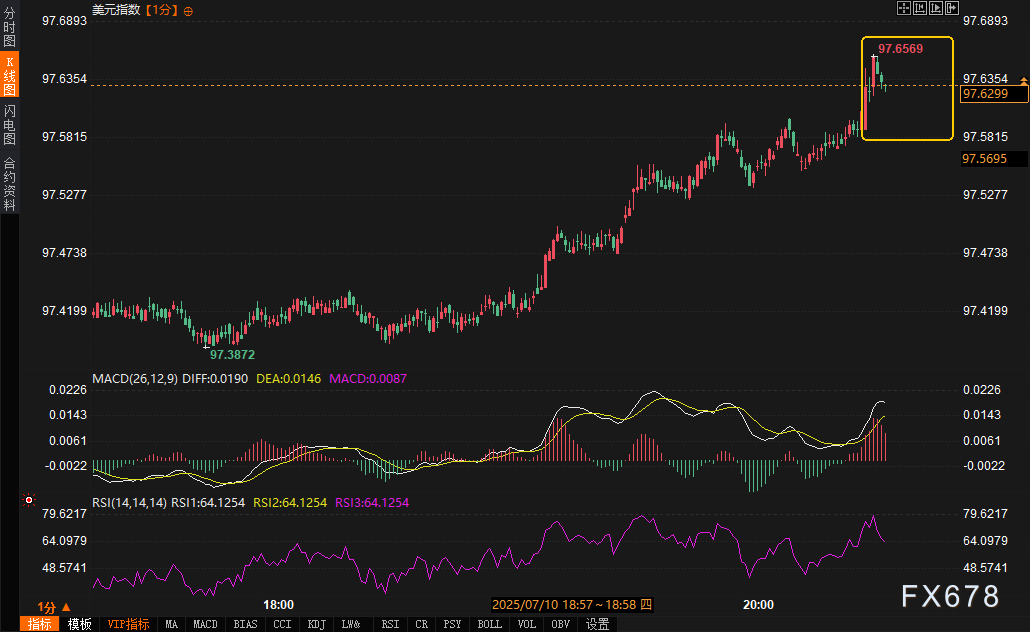This screenshot has height=632, width=1030.
Task: Click the orange circle-plus icon beside 【1分】
Action: 189,10
